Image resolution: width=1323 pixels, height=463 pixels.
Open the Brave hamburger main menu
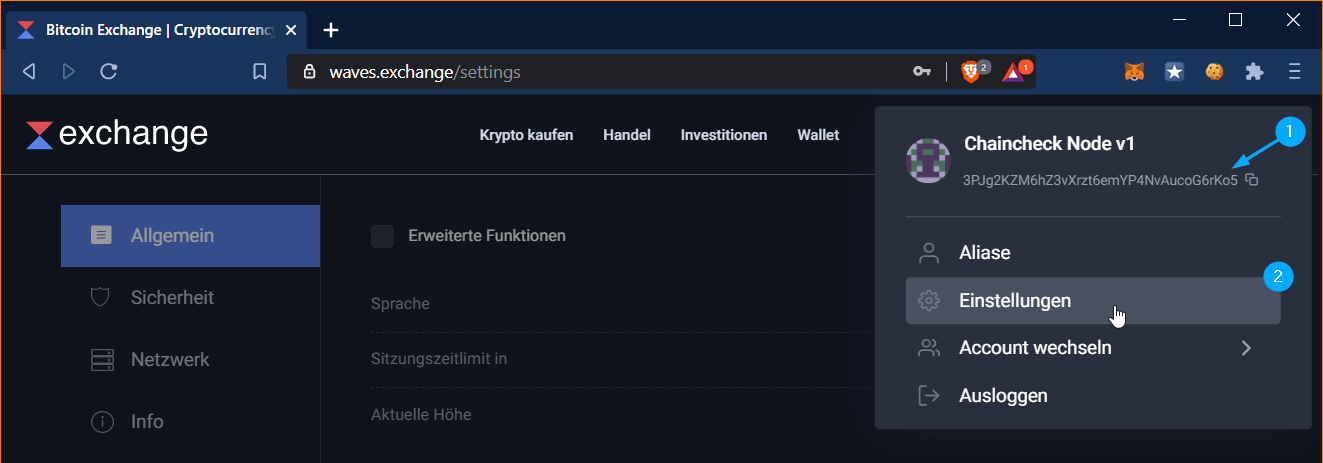pyautogui.click(x=1295, y=72)
